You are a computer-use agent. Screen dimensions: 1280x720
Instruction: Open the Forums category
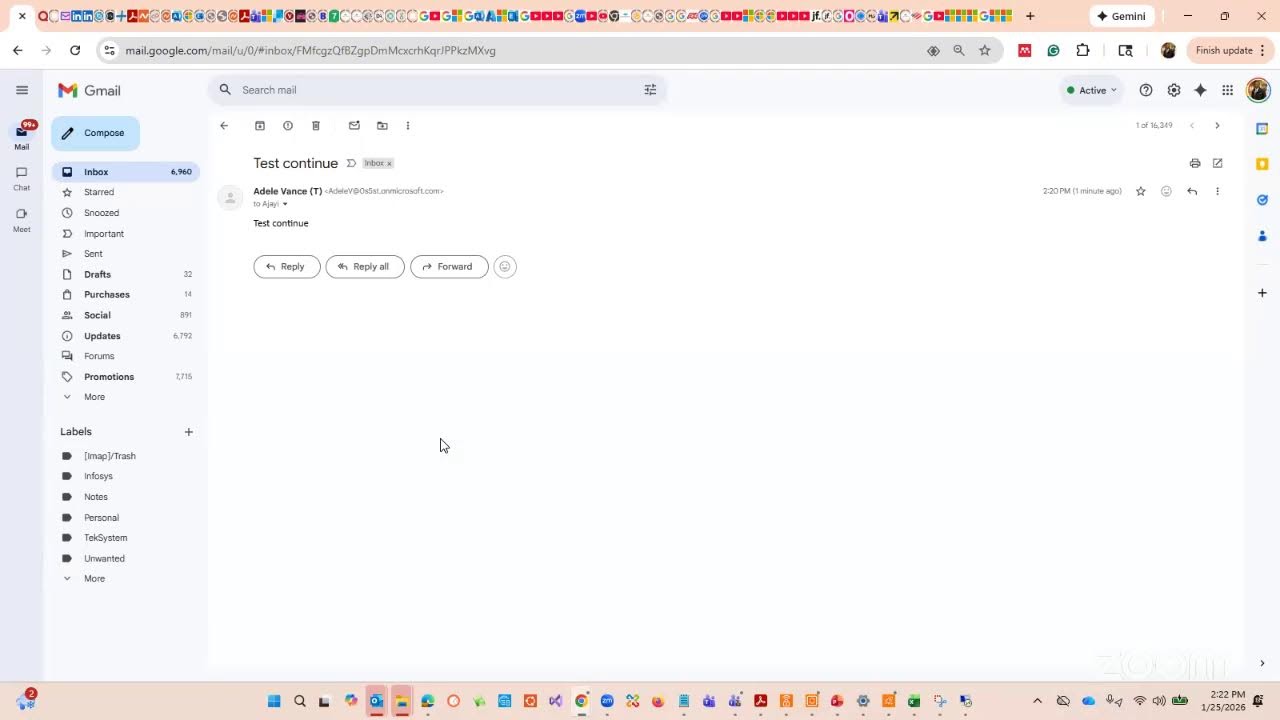126,356
